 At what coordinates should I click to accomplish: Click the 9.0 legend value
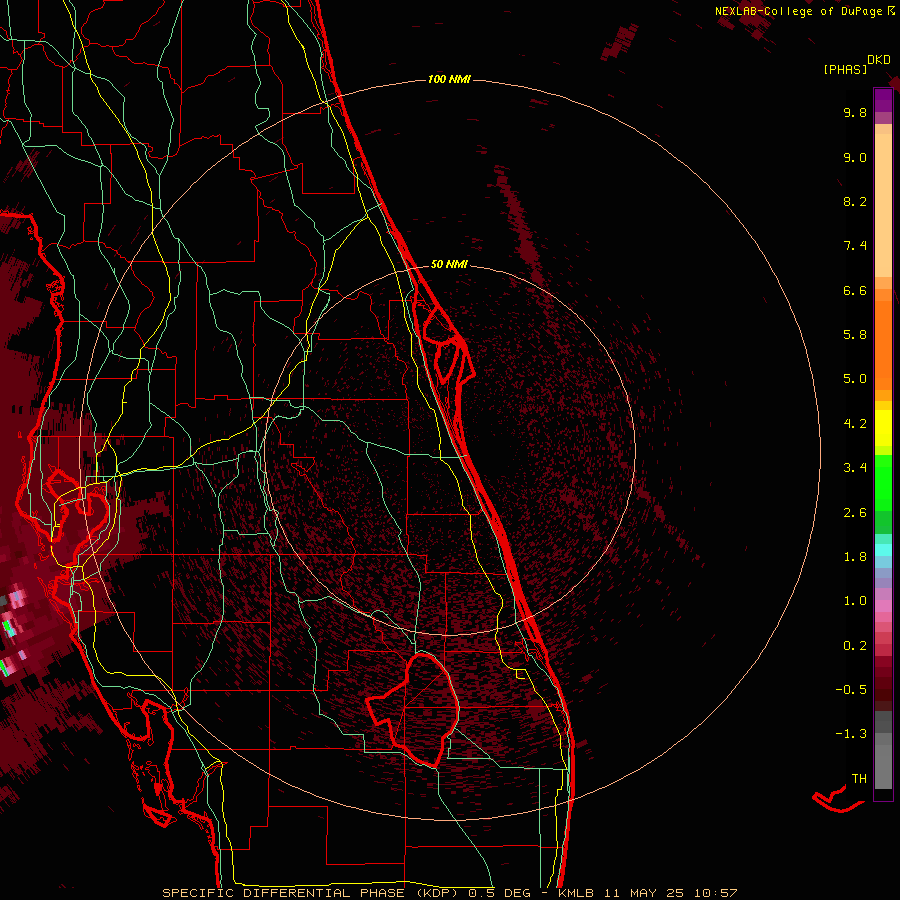tap(855, 157)
